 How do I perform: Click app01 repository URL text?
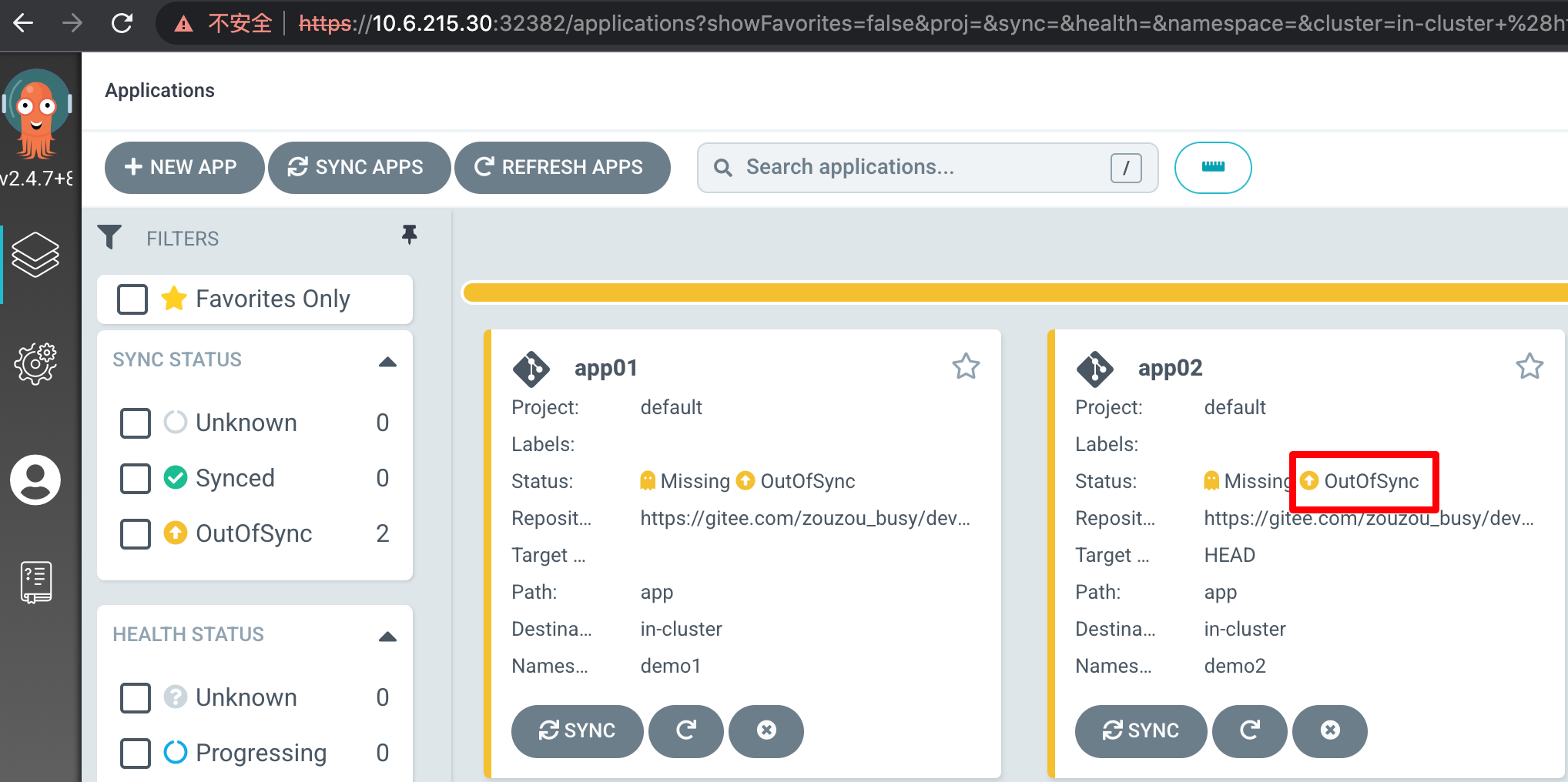click(805, 518)
